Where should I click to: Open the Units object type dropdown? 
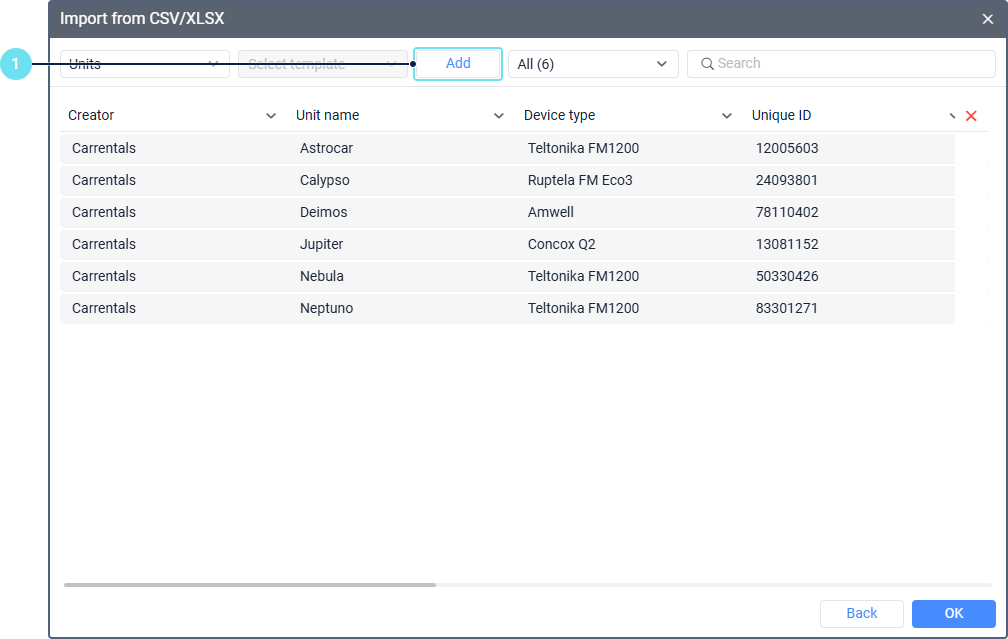tap(145, 64)
